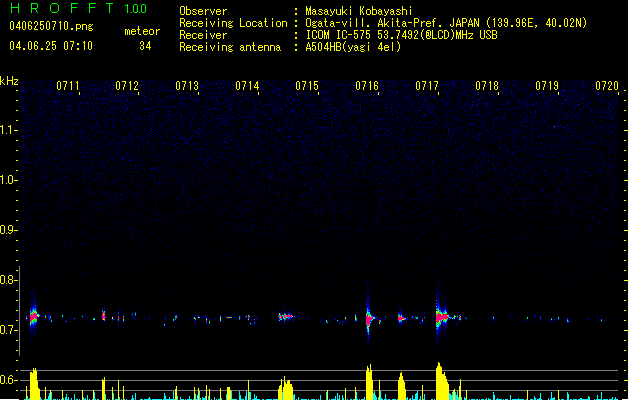Image resolution: width=629 pixels, height=400 pixels.
Task: Click the 1.1 kHz axis label
Action: 8,130
